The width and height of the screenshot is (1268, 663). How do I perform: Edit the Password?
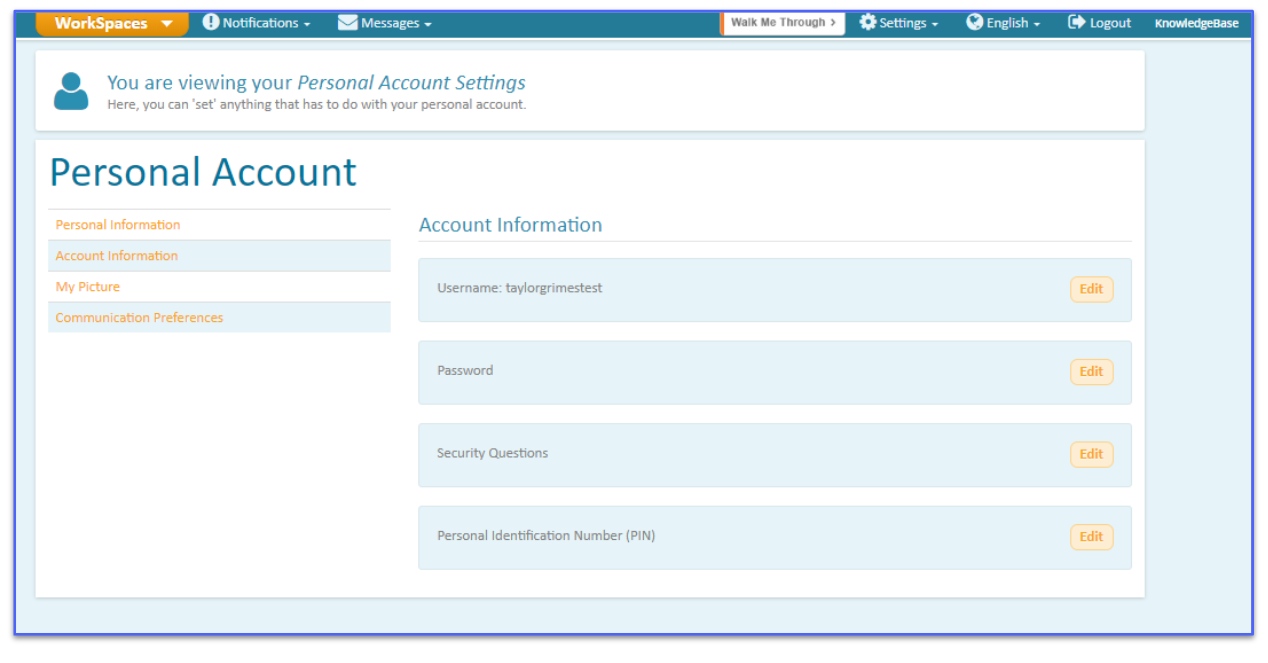1091,372
